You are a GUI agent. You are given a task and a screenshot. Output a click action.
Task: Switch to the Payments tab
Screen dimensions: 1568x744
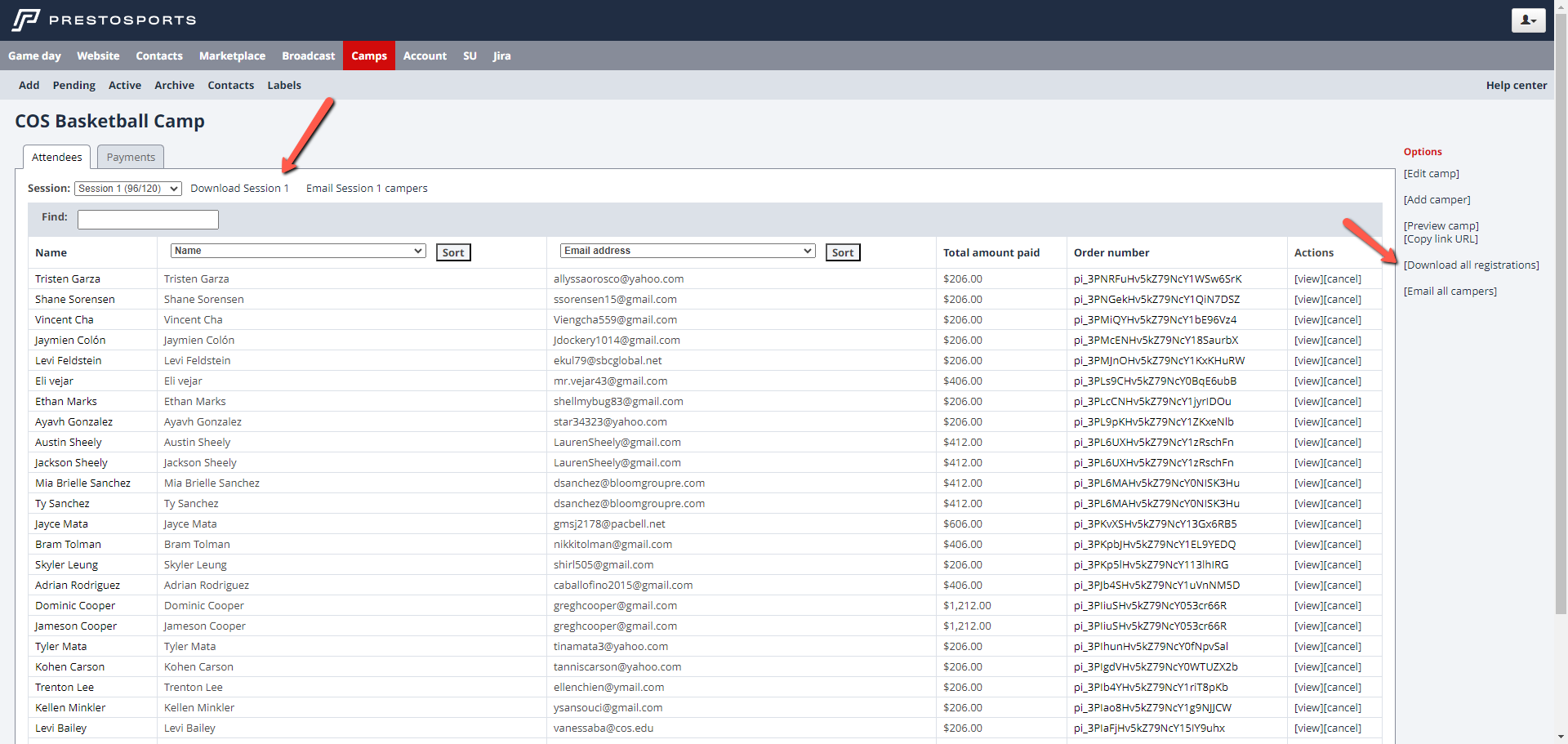coord(131,157)
